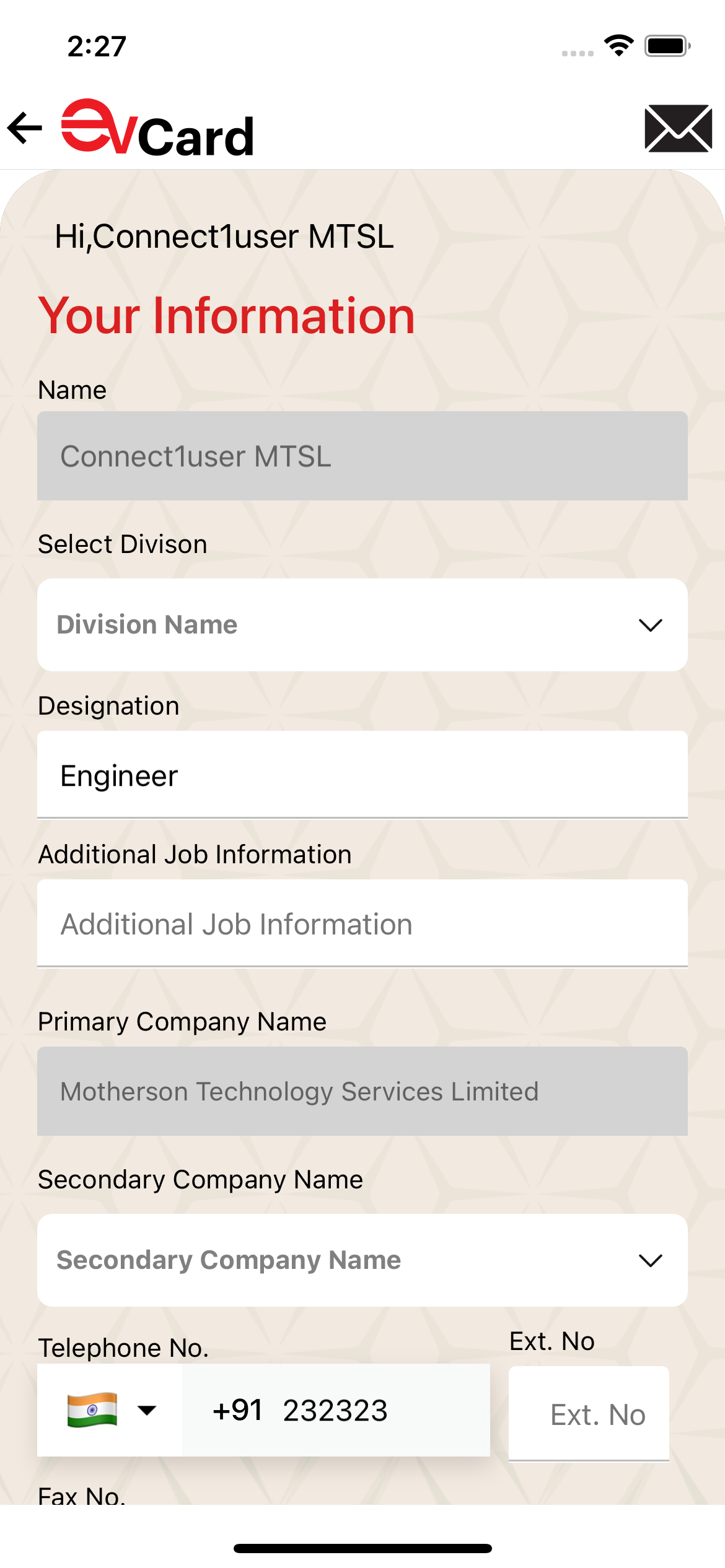
Task: Open the Secondary Company Name dropdown
Action: click(362, 1260)
